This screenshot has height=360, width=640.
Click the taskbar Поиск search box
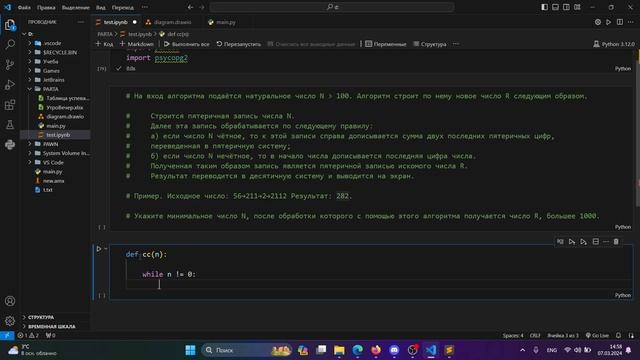[x=247, y=350]
